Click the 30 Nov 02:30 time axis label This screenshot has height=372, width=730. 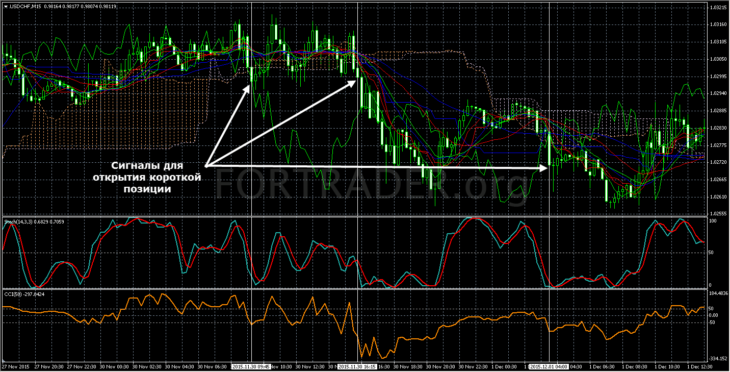click(146, 367)
